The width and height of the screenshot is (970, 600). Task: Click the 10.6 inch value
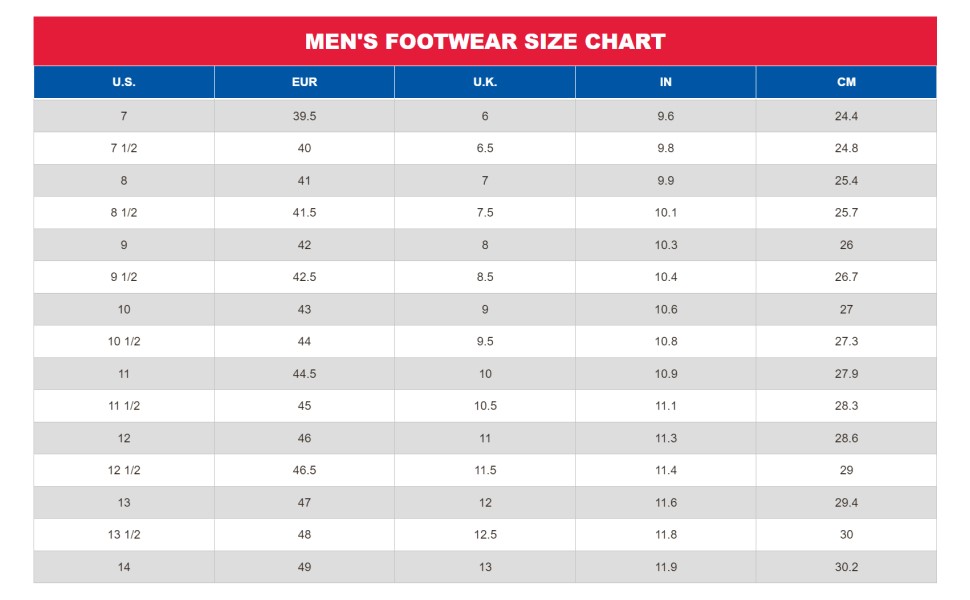[666, 309]
